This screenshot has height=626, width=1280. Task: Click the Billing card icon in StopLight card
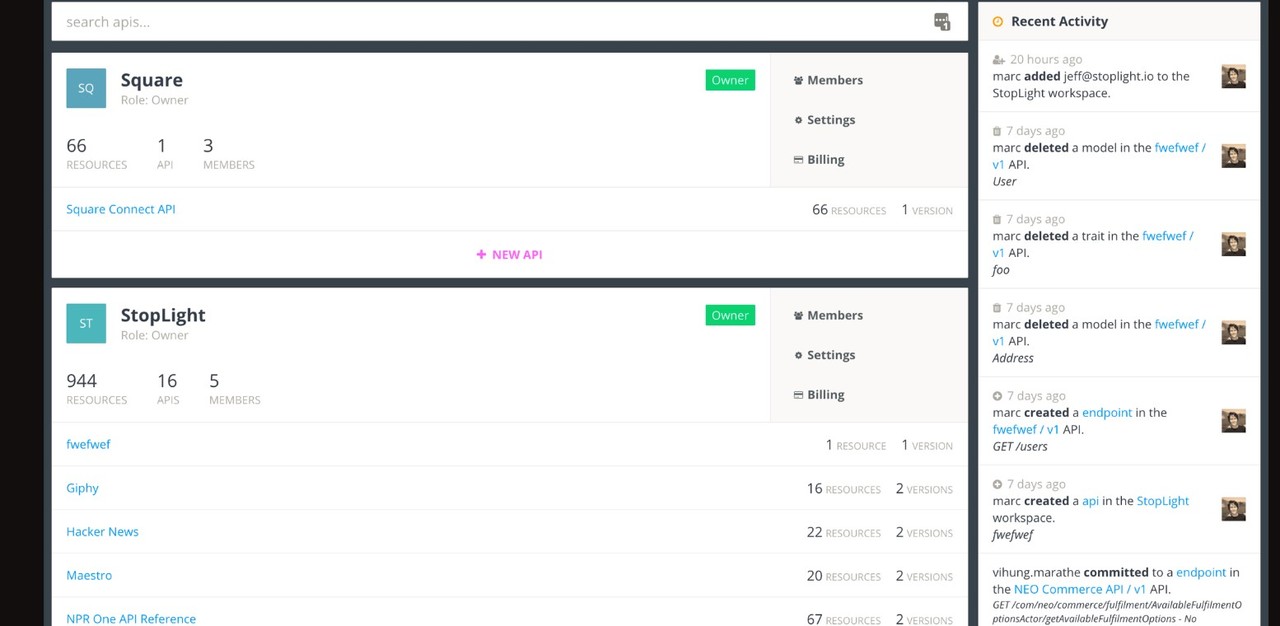pos(798,395)
